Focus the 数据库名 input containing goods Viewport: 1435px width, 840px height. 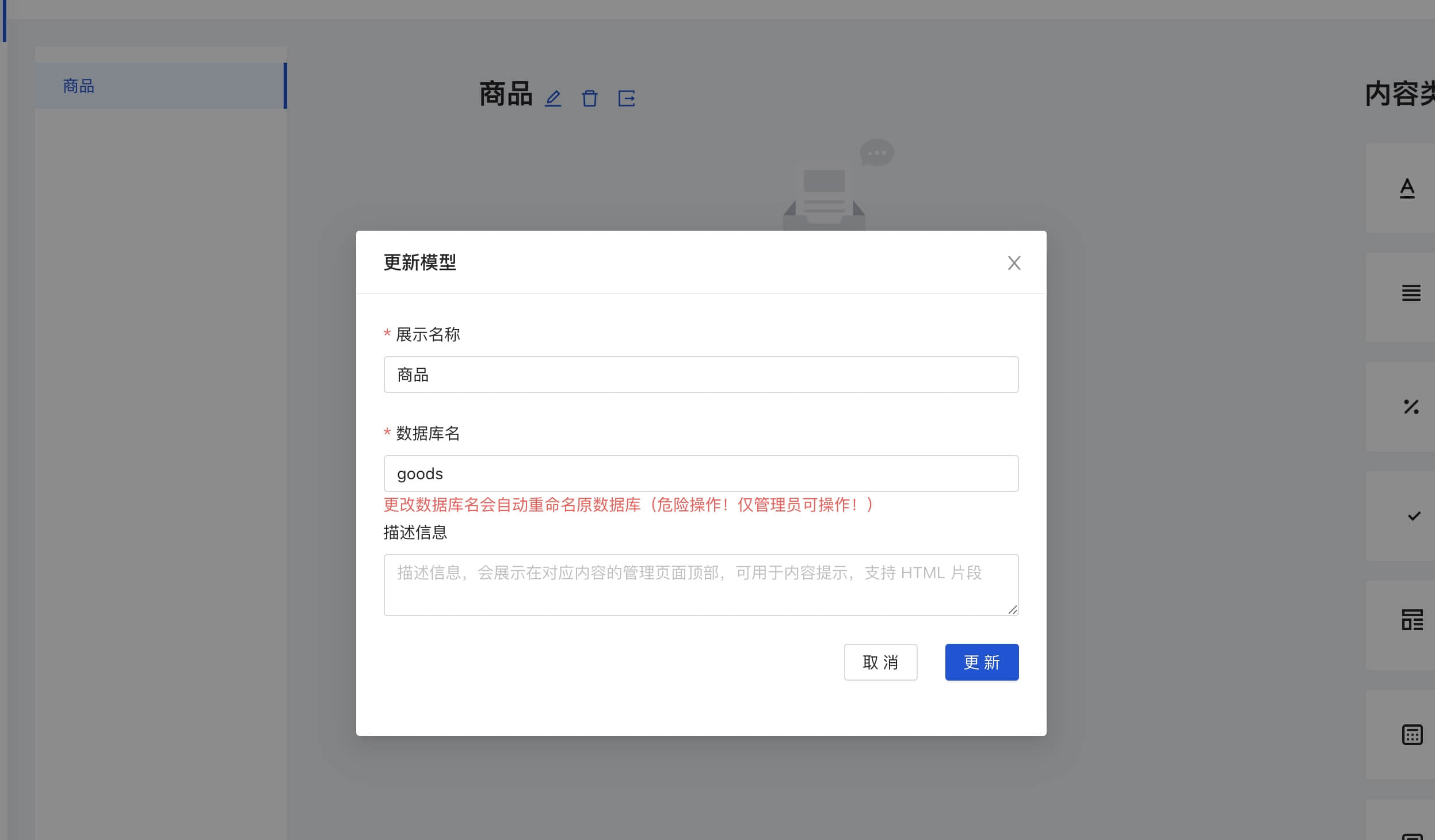point(701,474)
